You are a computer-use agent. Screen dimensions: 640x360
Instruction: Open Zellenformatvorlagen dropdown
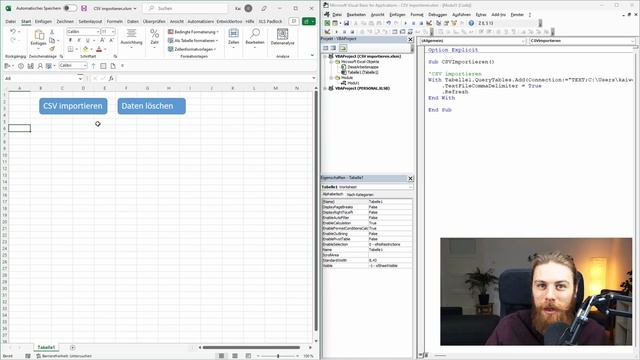coord(192,49)
